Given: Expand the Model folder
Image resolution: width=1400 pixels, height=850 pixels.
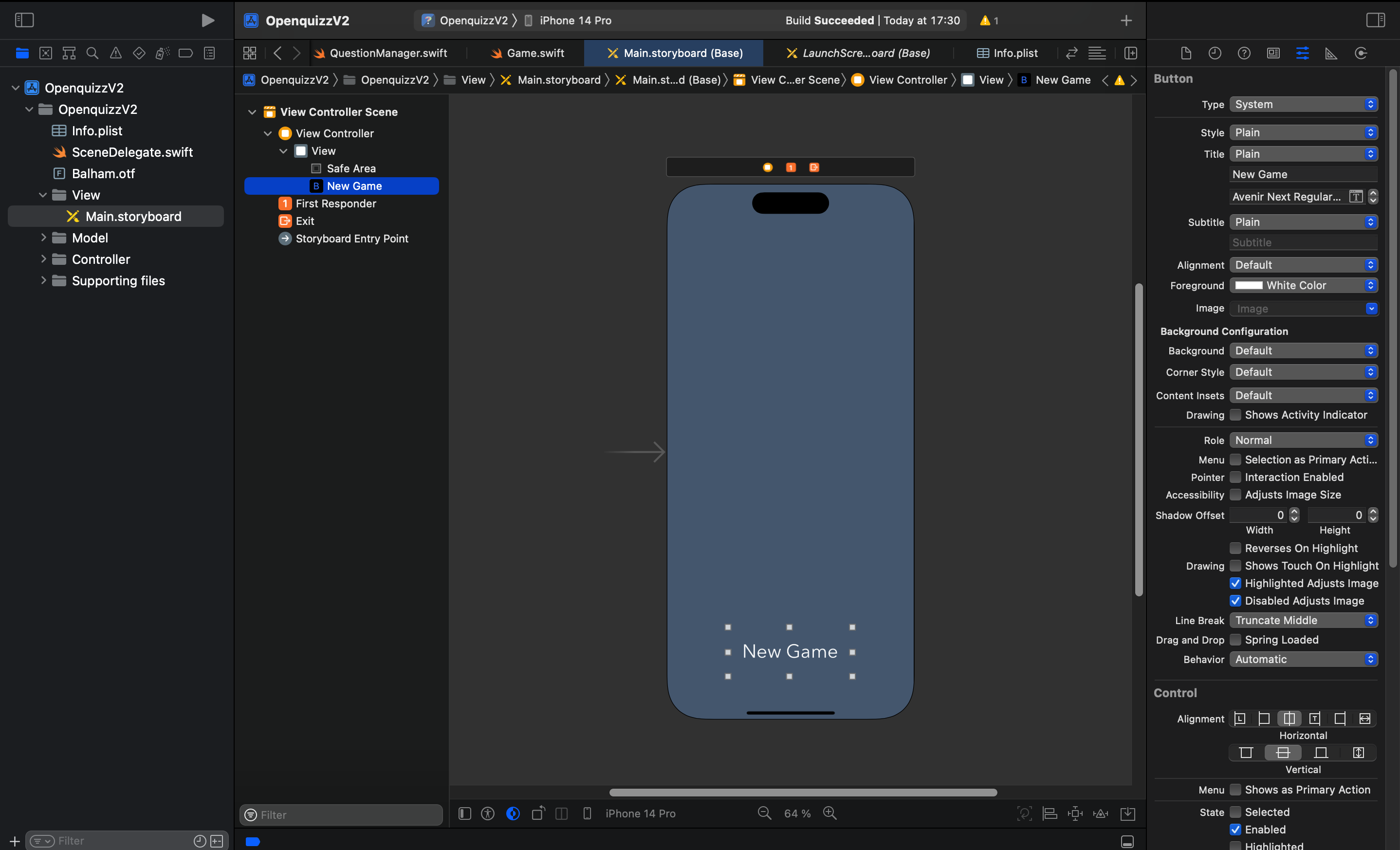Looking at the screenshot, I should (43, 238).
